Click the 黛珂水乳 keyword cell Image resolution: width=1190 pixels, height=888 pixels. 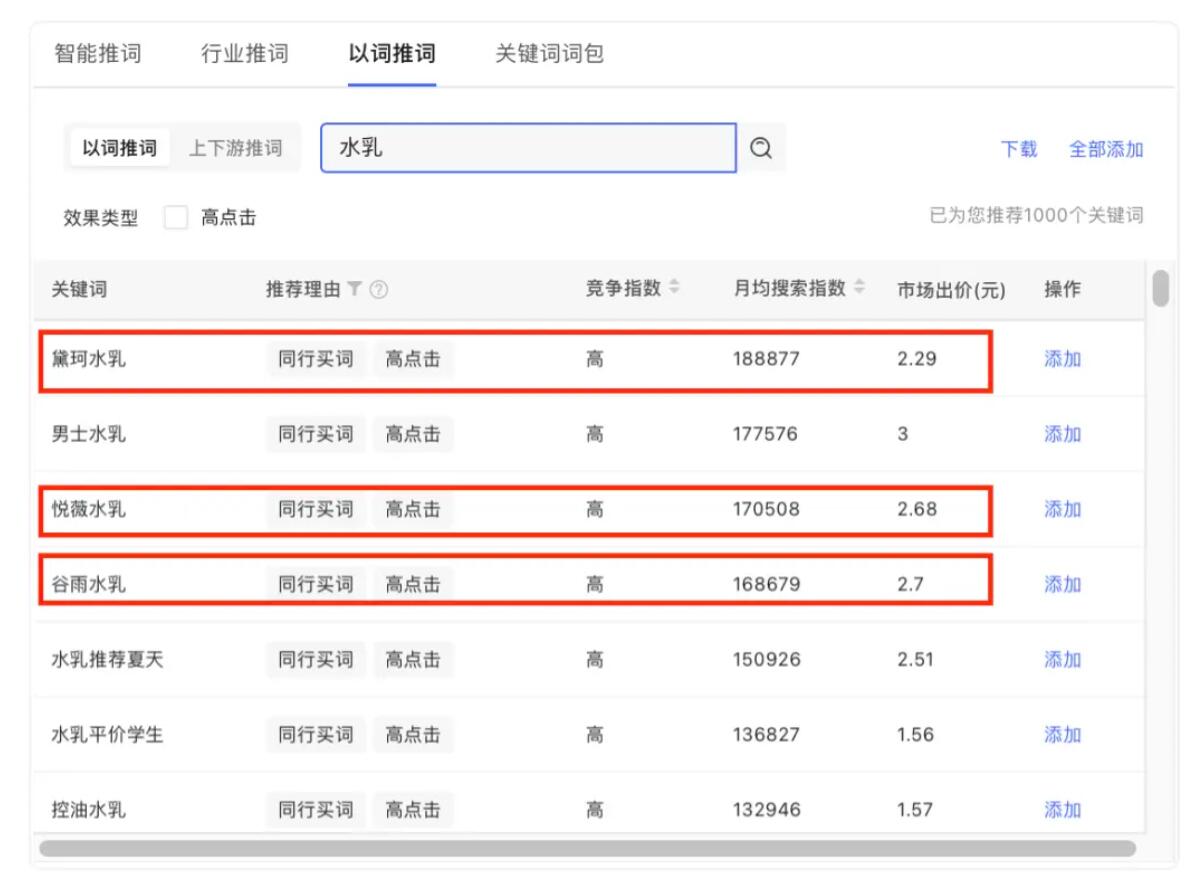pyautogui.click(x=88, y=358)
